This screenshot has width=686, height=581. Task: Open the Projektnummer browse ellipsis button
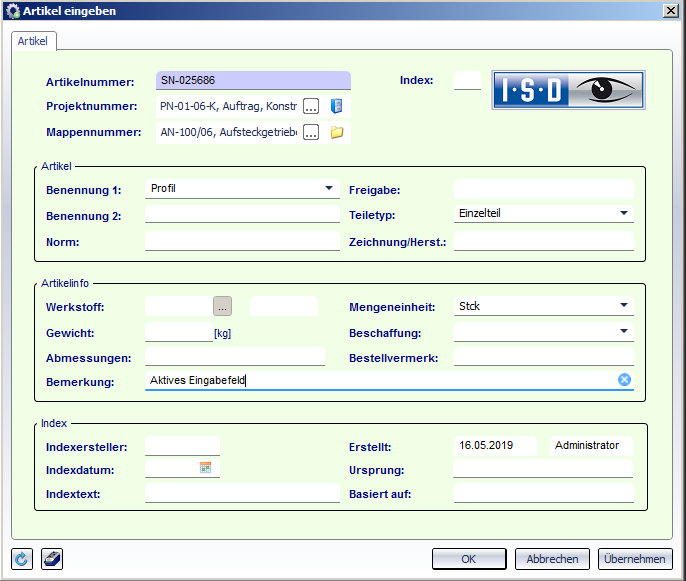pyautogui.click(x=311, y=106)
